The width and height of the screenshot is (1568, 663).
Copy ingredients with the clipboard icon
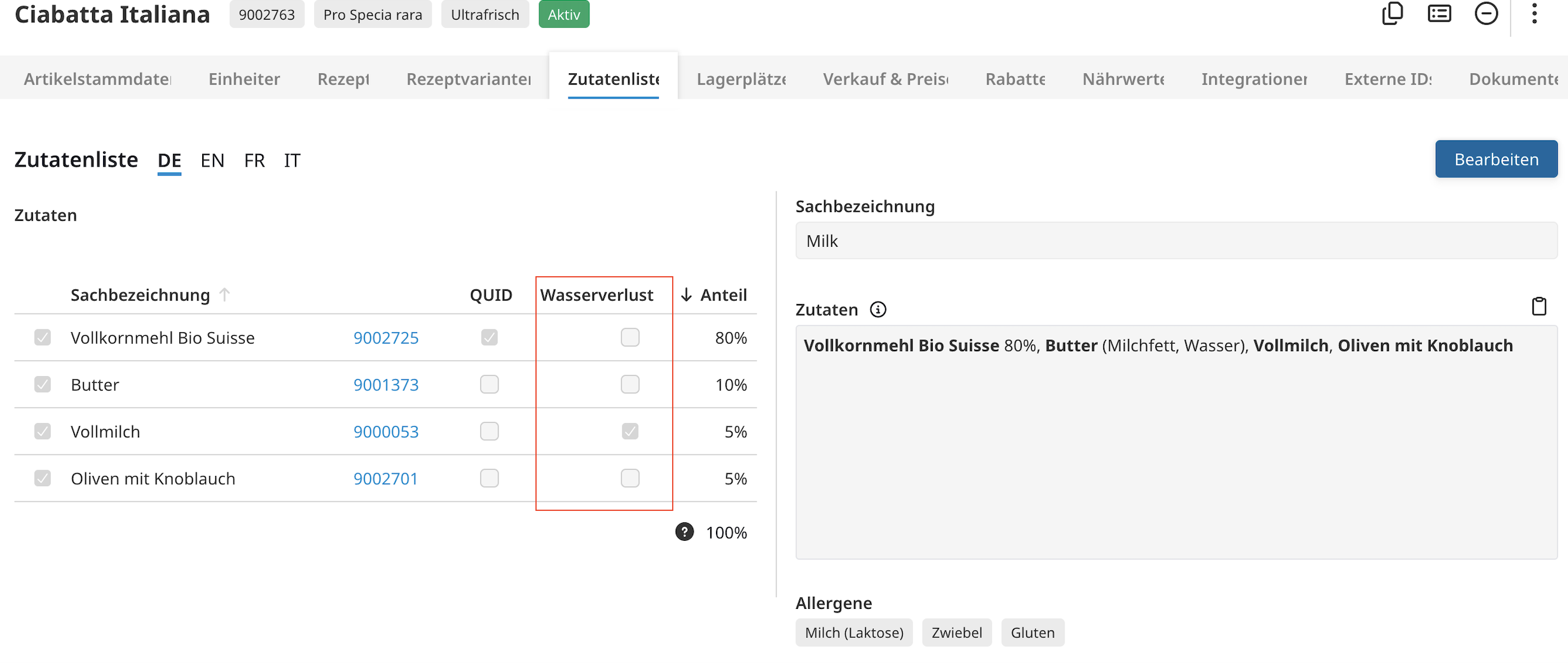(x=1539, y=307)
